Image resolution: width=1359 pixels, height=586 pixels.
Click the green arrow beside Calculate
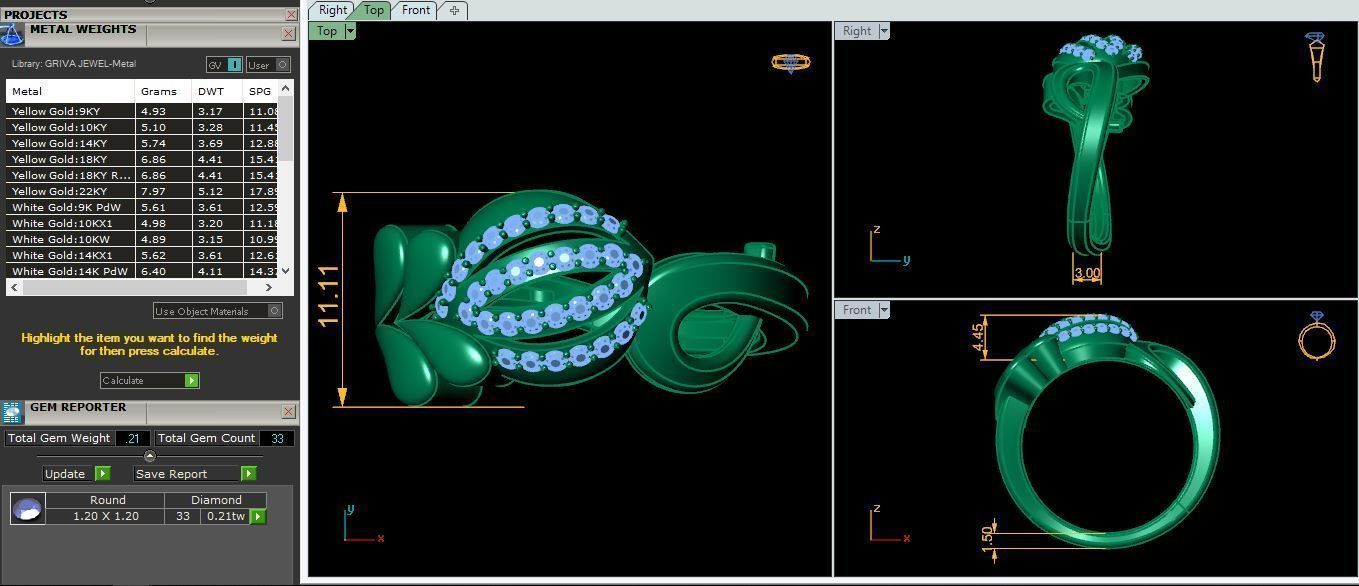191,380
